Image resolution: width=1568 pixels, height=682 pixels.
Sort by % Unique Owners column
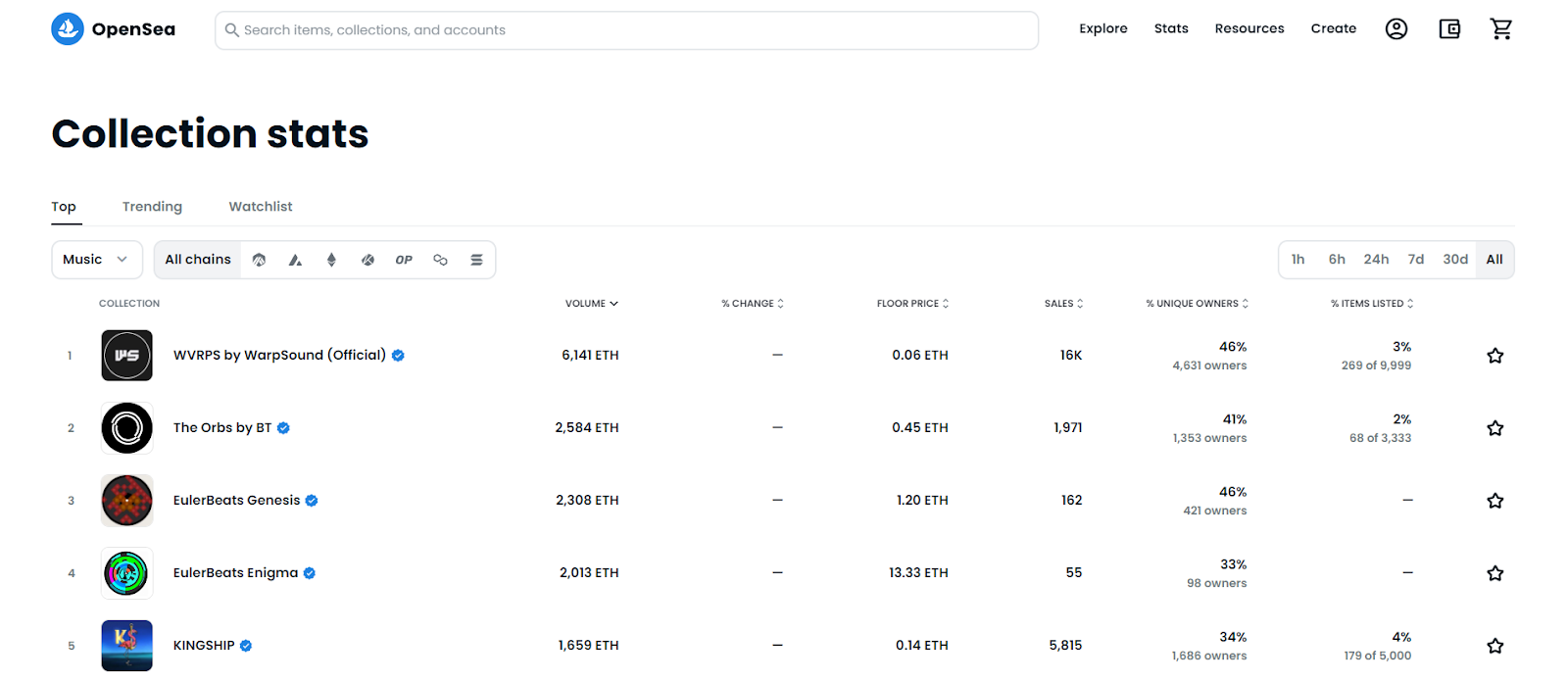(1198, 304)
